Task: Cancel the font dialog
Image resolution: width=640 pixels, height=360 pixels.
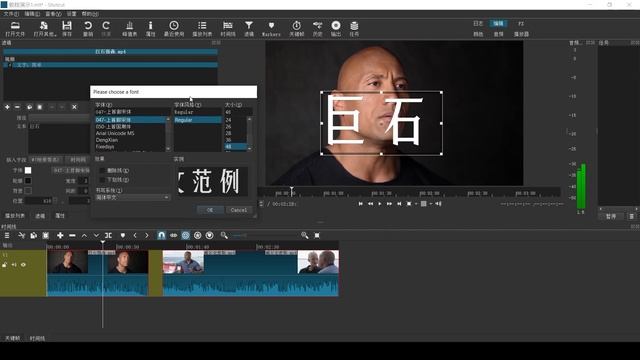Action: click(x=239, y=210)
